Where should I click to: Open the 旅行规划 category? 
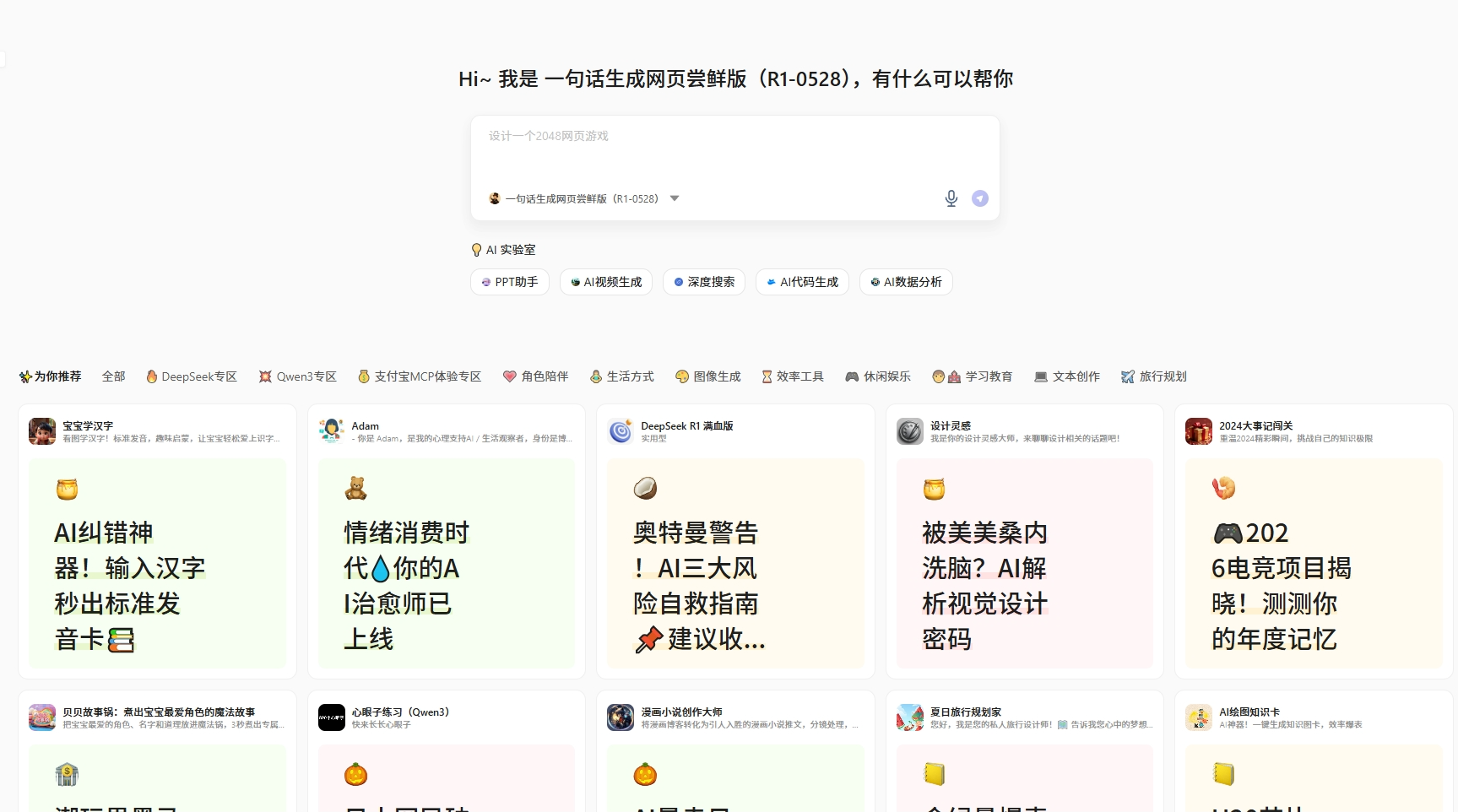(1153, 376)
